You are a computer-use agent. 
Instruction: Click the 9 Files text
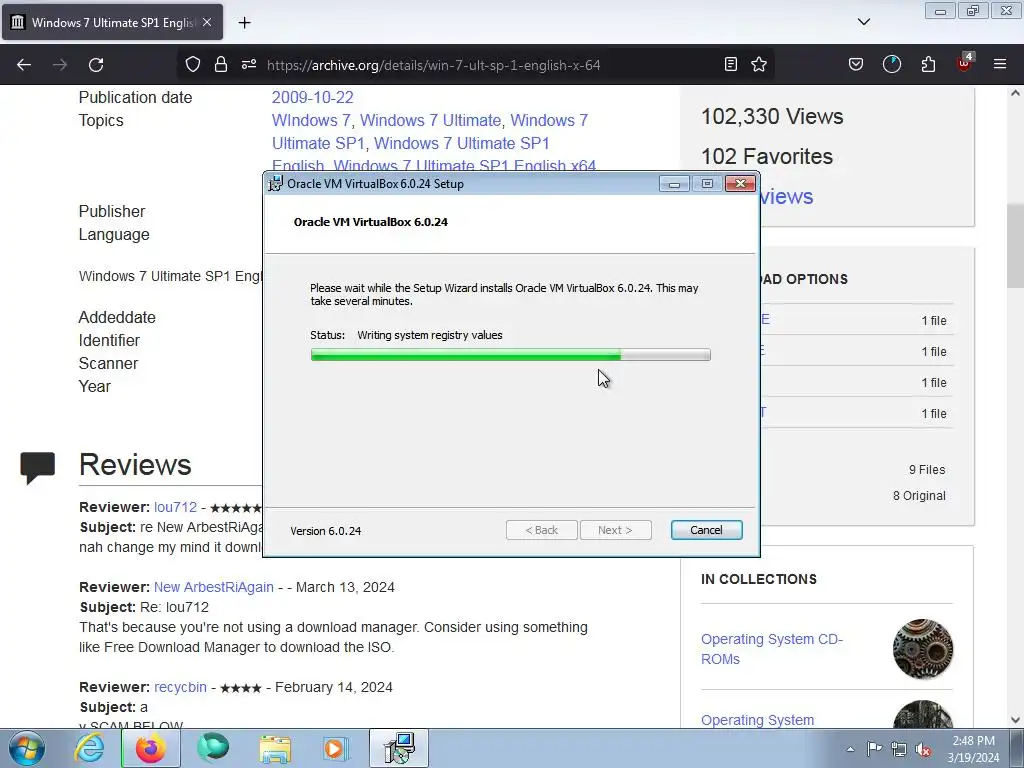coord(927,470)
